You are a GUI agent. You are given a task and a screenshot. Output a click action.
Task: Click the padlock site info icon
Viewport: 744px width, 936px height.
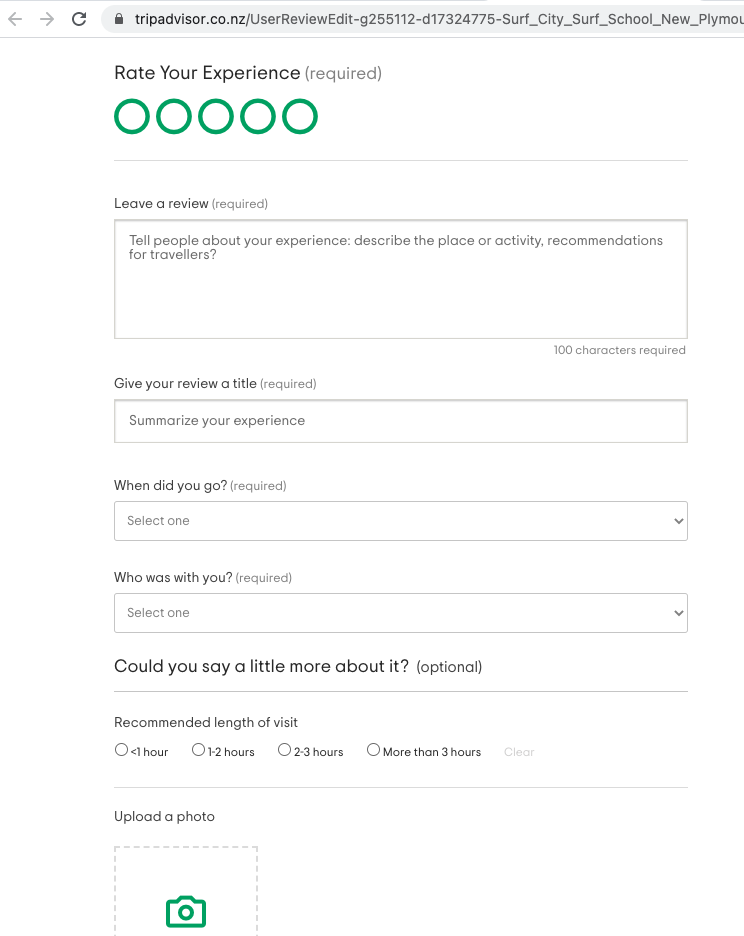(119, 19)
